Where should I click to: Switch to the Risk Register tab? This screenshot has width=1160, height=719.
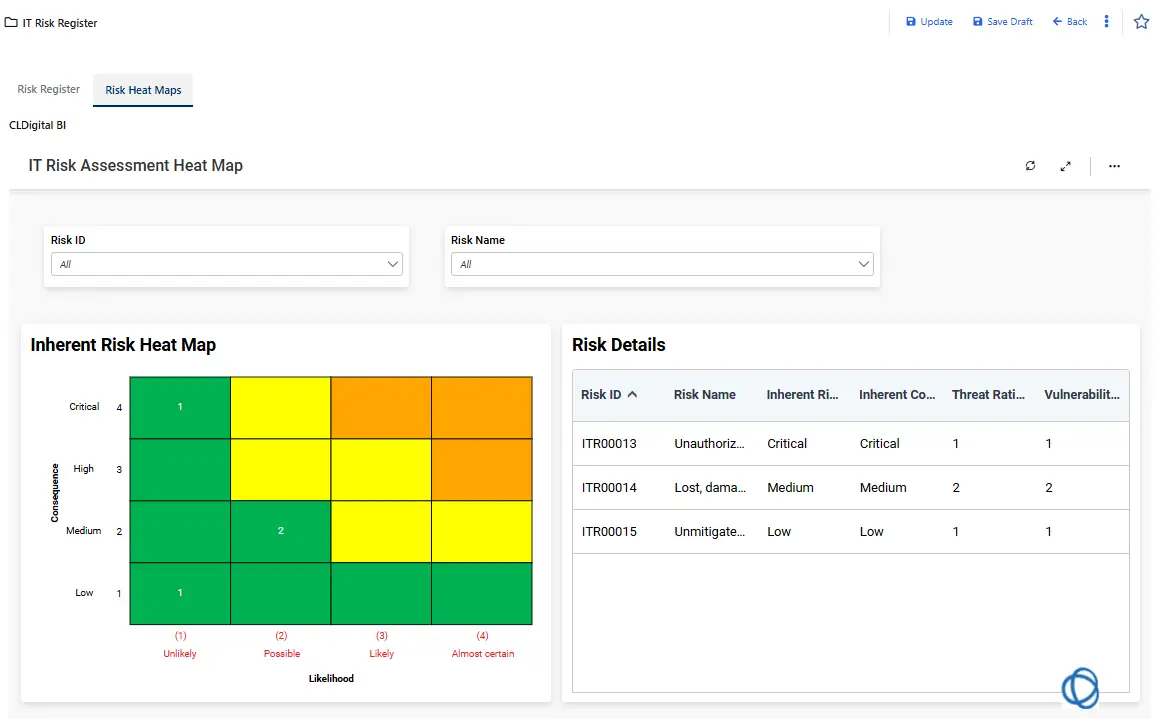(x=49, y=89)
